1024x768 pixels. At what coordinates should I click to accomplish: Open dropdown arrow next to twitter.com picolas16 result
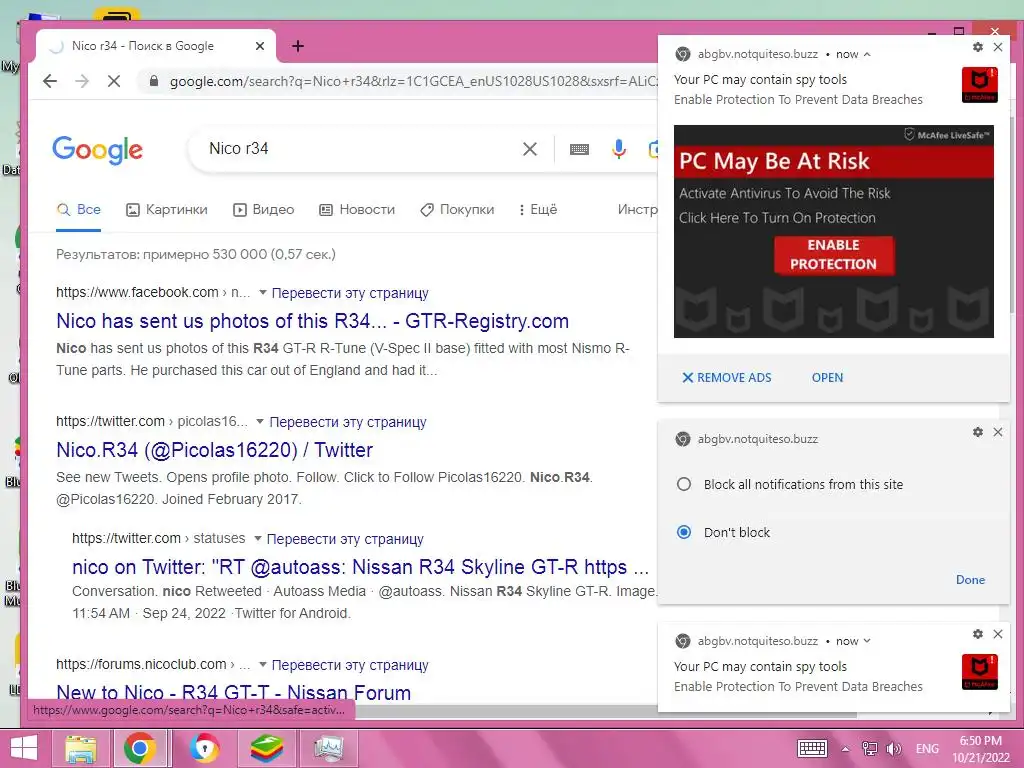(260, 422)
